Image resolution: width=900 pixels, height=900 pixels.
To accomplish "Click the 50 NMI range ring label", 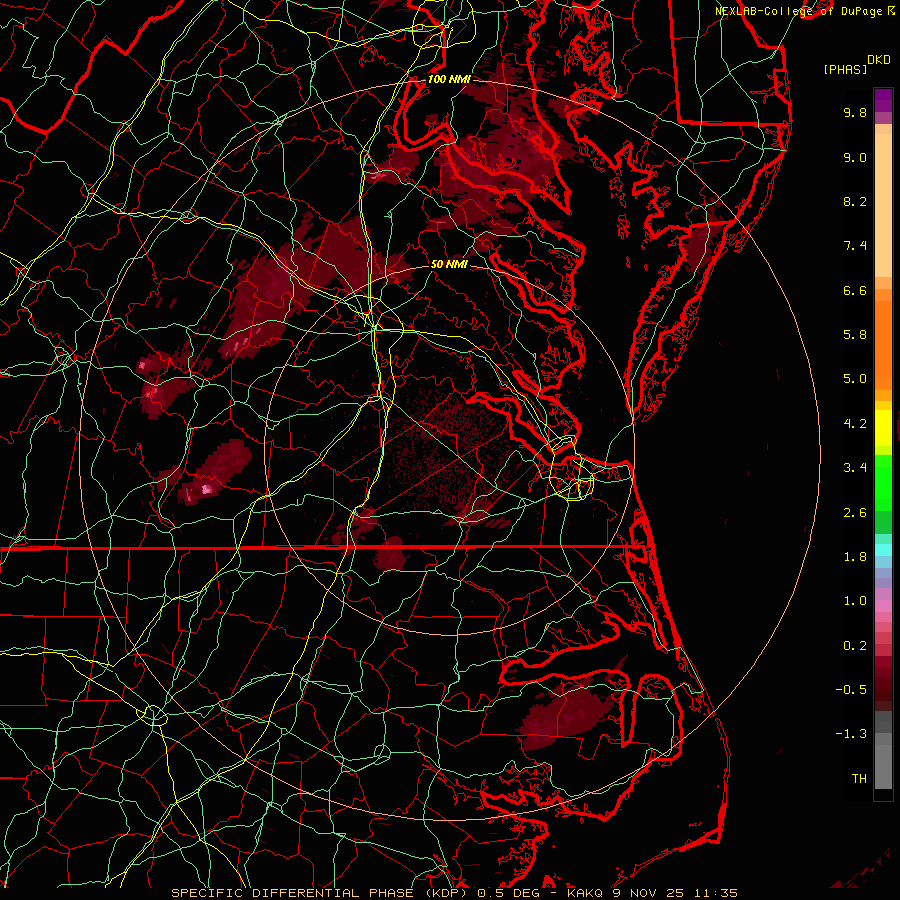I will click(x=449, y=265).
